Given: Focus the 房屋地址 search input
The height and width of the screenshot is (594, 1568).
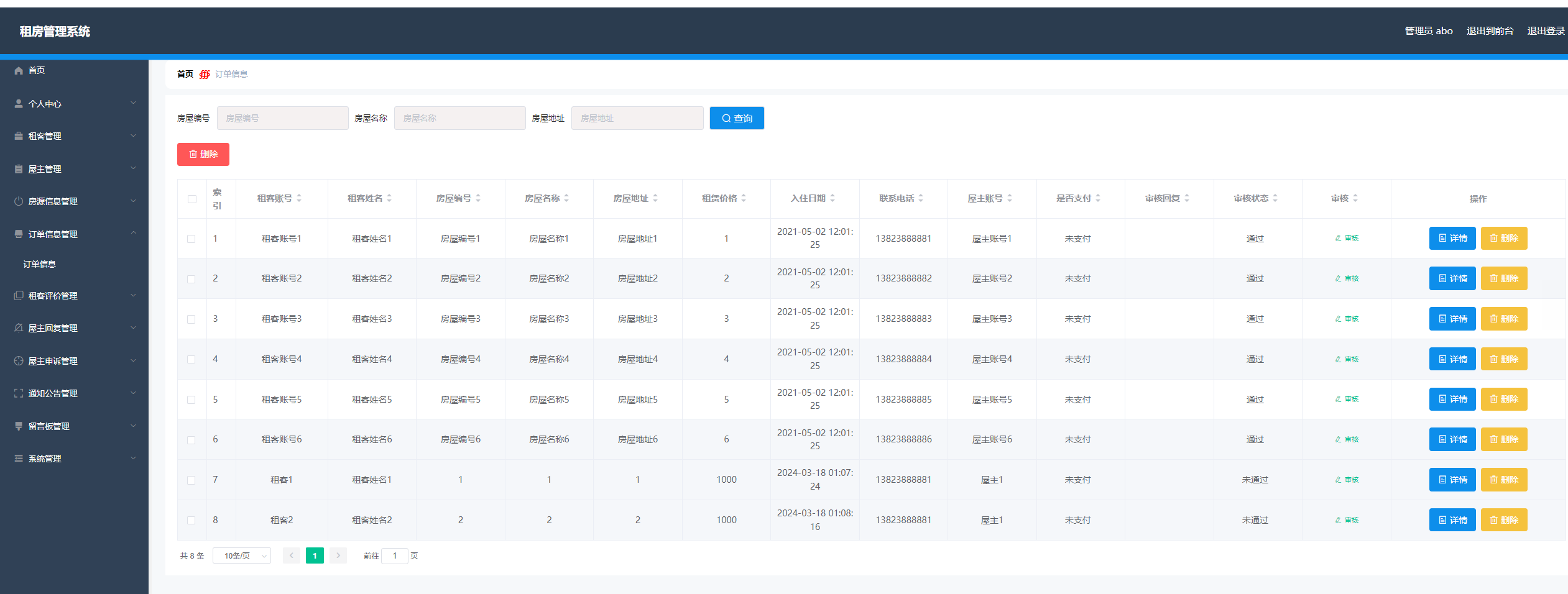Looking at the screenshot, I should [x=637, y=118].
